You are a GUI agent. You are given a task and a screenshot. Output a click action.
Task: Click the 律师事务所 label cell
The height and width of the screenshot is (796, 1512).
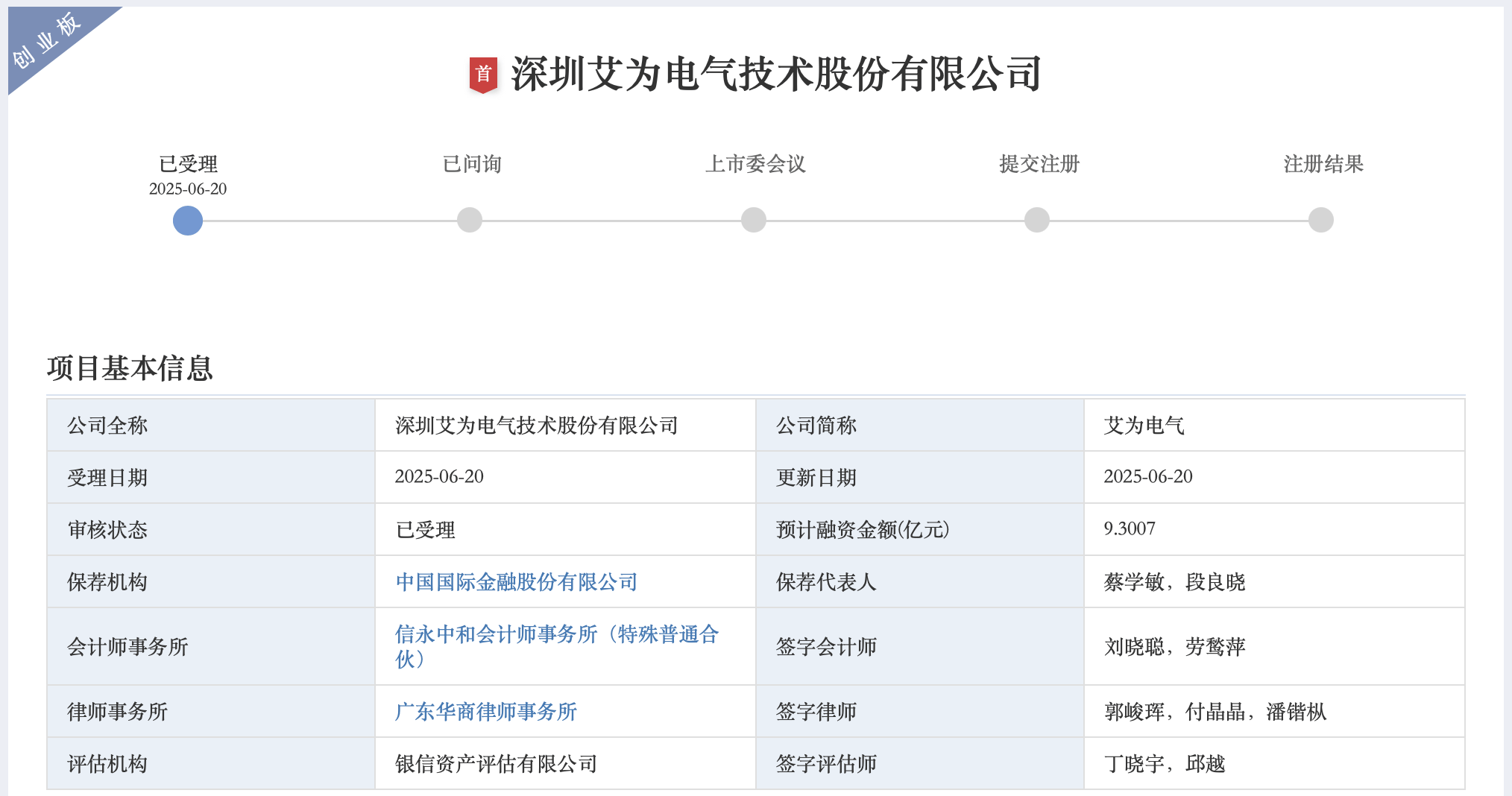tap(211, 711)
